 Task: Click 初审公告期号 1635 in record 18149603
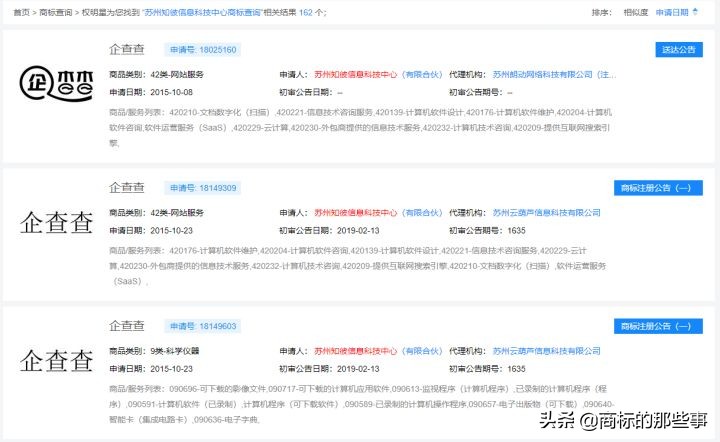click(516, 369)
